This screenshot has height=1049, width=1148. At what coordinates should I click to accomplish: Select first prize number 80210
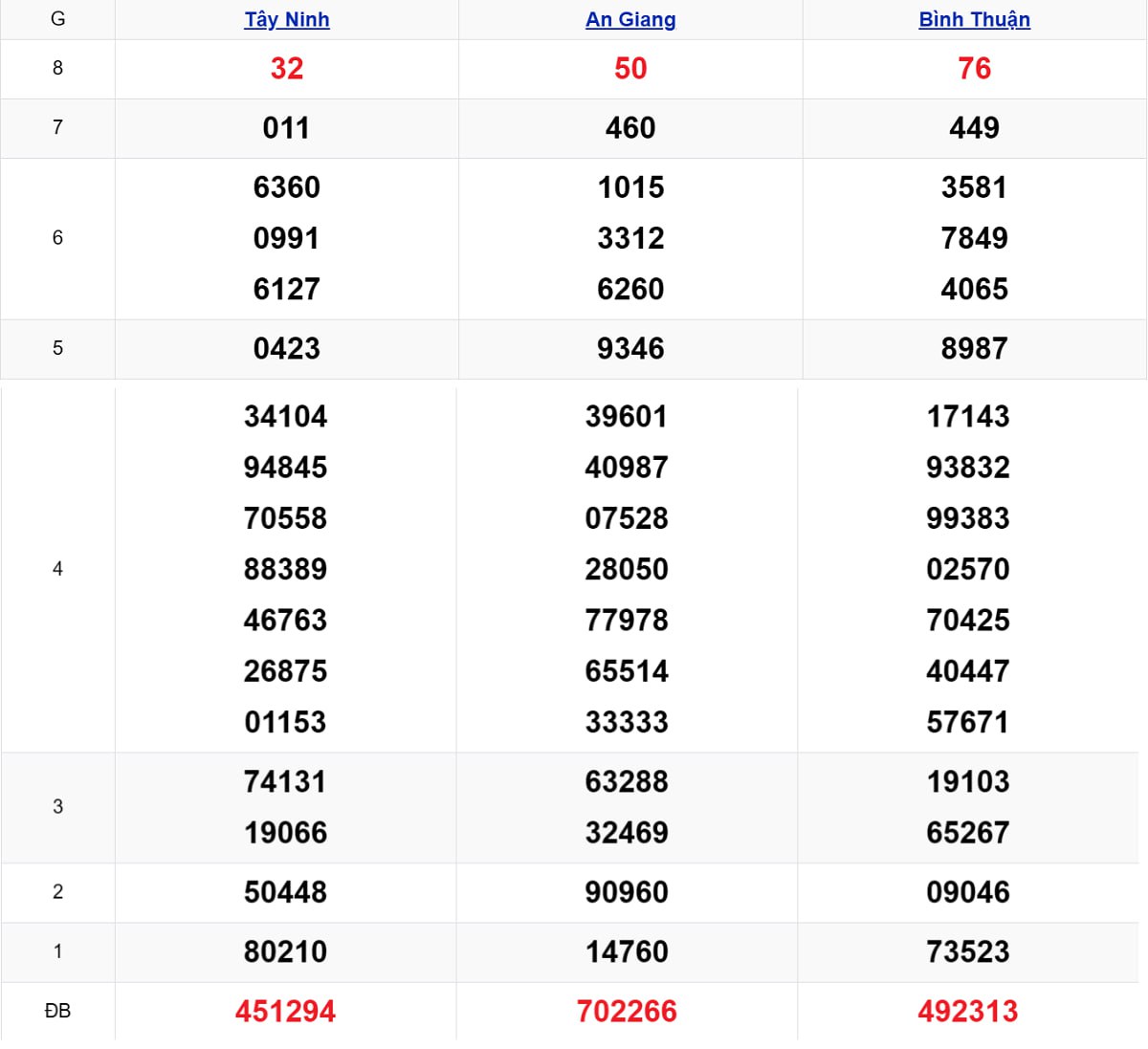pyautogui.click(x=285, y=951)
